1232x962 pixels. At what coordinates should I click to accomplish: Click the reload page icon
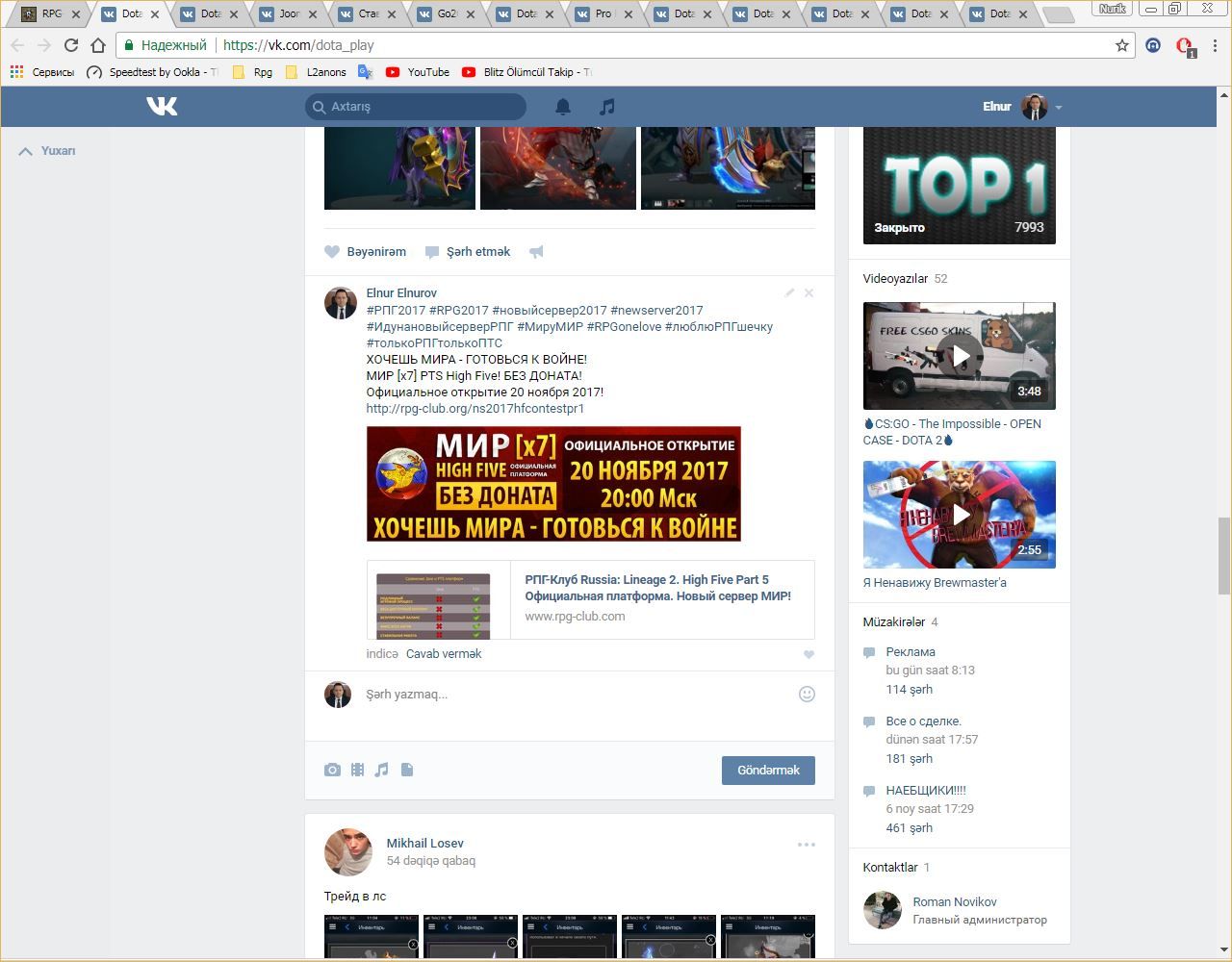coord(71,45)
